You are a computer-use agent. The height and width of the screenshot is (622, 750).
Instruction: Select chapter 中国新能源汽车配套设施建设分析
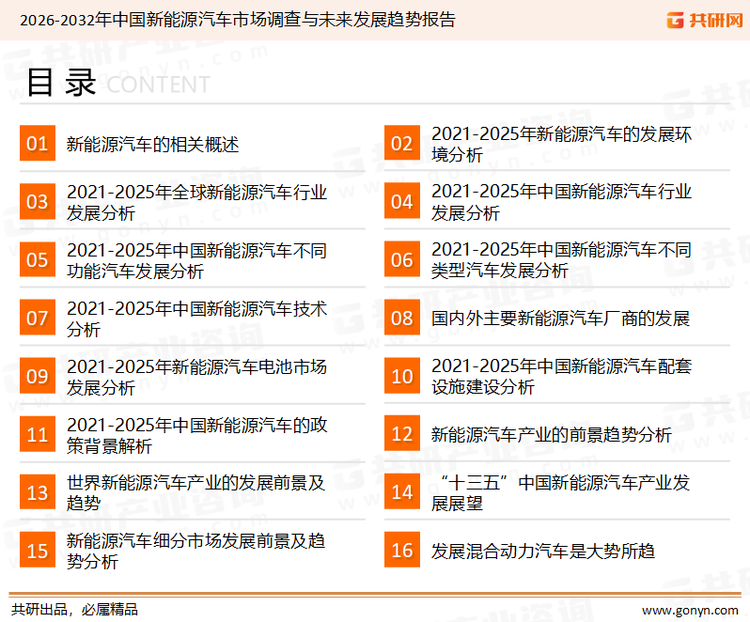click(561, 377)
